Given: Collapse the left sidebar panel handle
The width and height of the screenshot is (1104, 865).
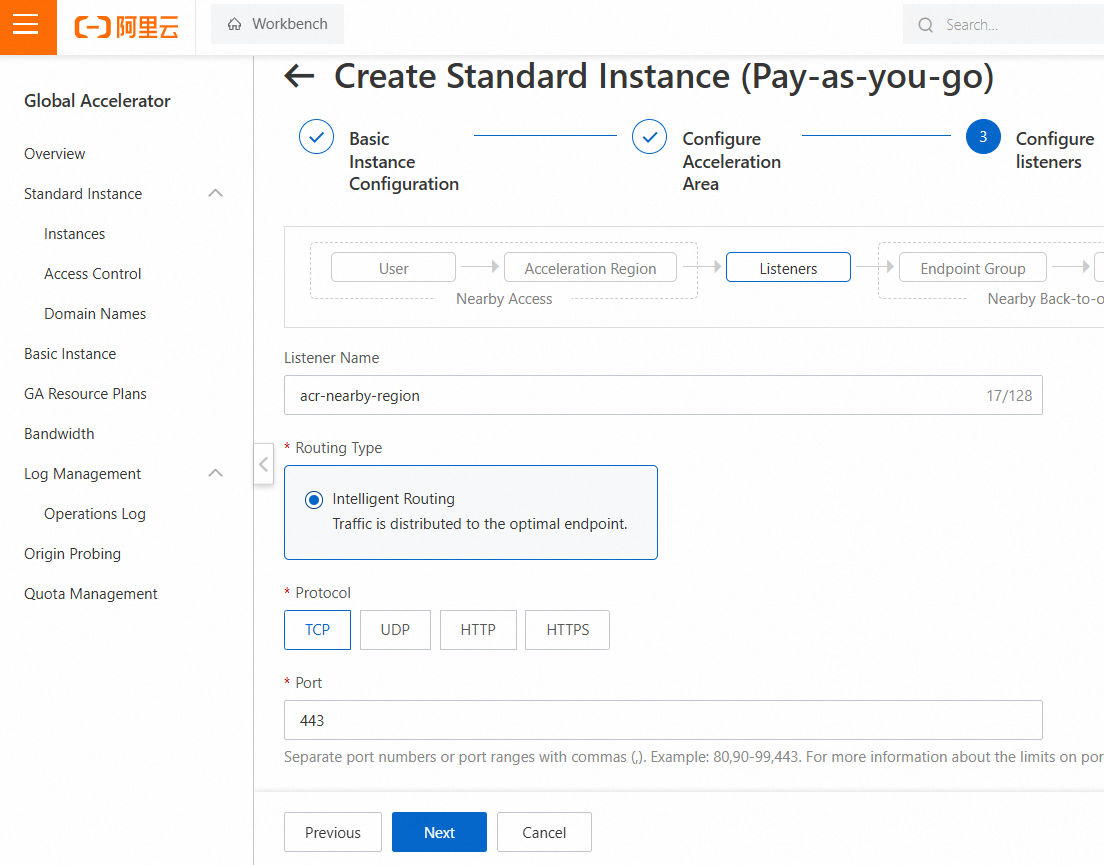Looking at the screenshot, I should click(x=263, y=464).
